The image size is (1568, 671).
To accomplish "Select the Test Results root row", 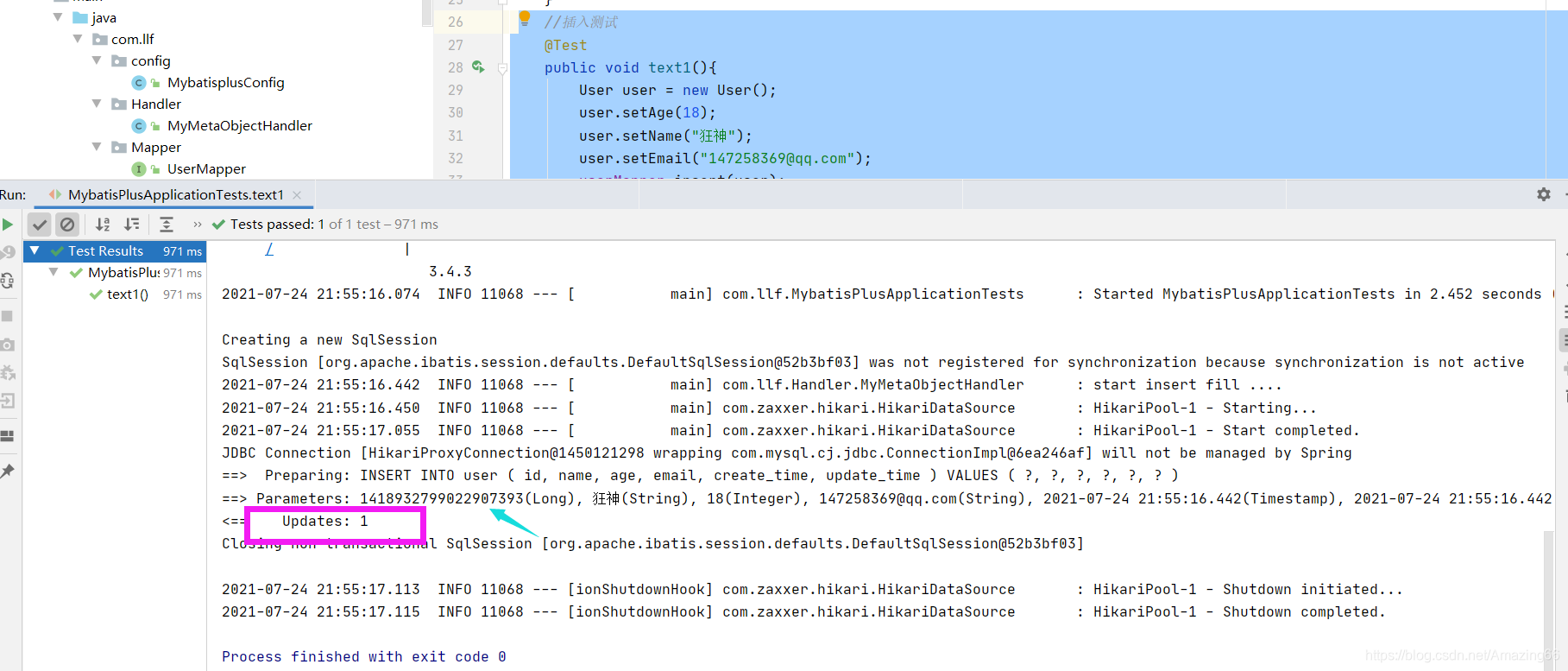I will [x=115, y=250].
